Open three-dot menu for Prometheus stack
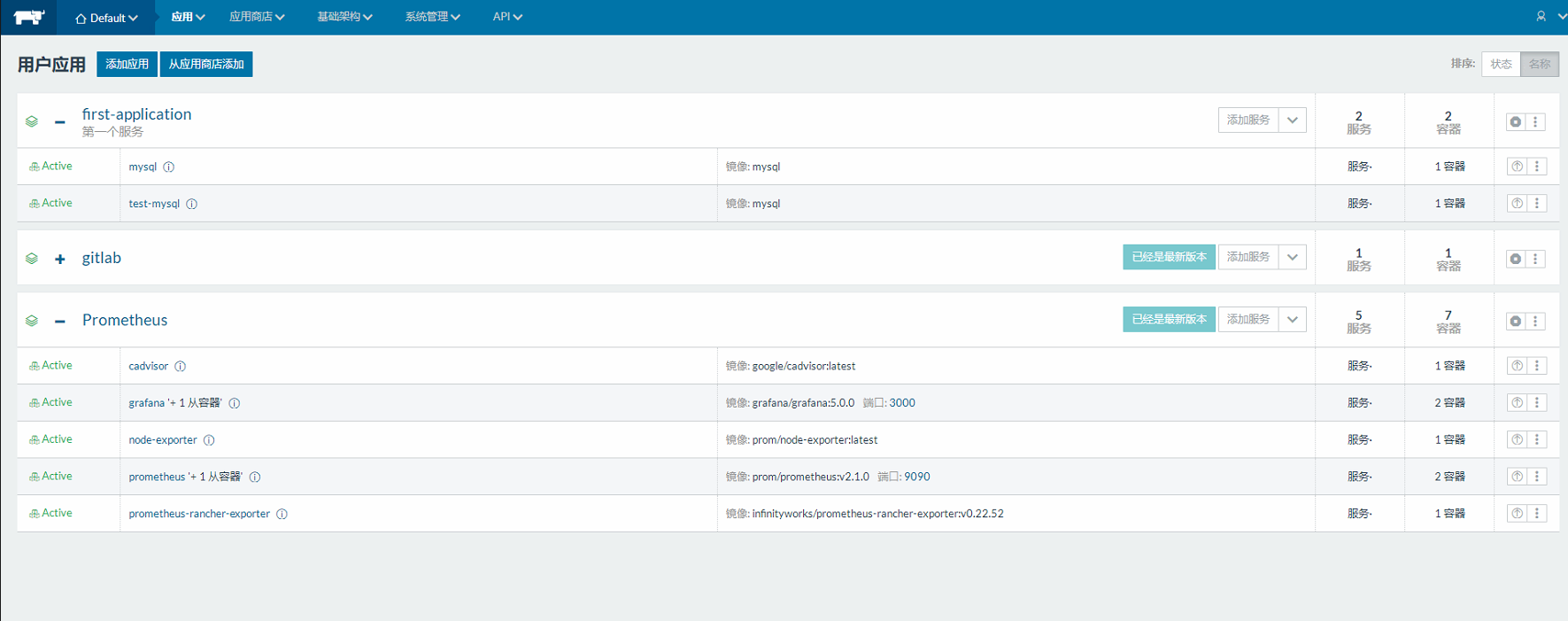 pyautogui.click(x=1536, y=321)
